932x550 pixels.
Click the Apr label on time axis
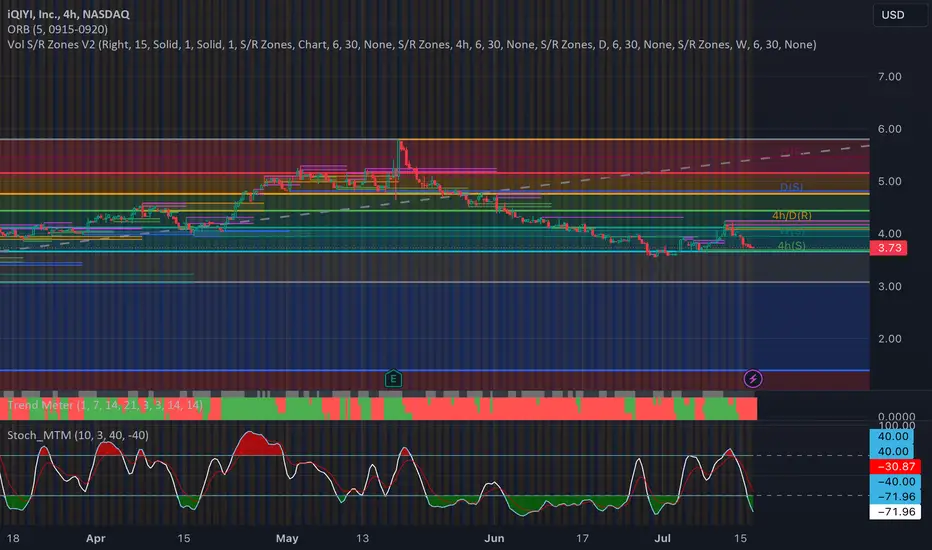coord(96,538)
